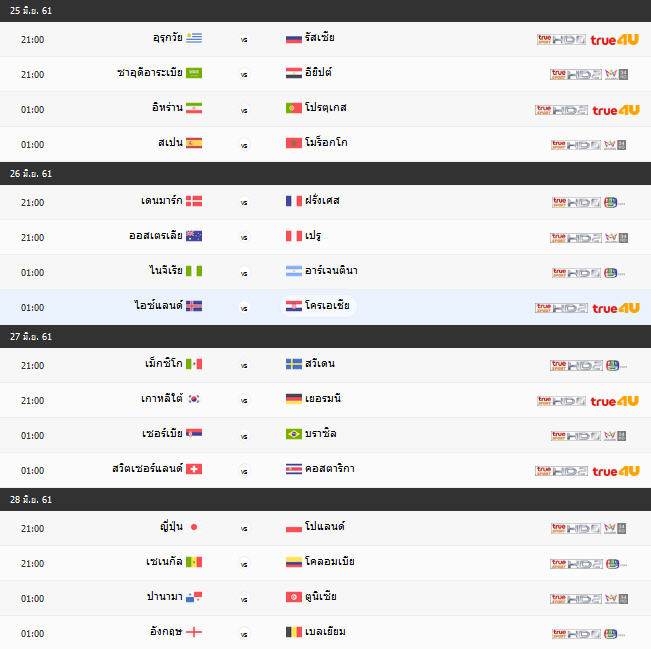Click the Channel 3 logo on Denmark match
The width and height of the screenshot is (651, 649).
(614, 203)
